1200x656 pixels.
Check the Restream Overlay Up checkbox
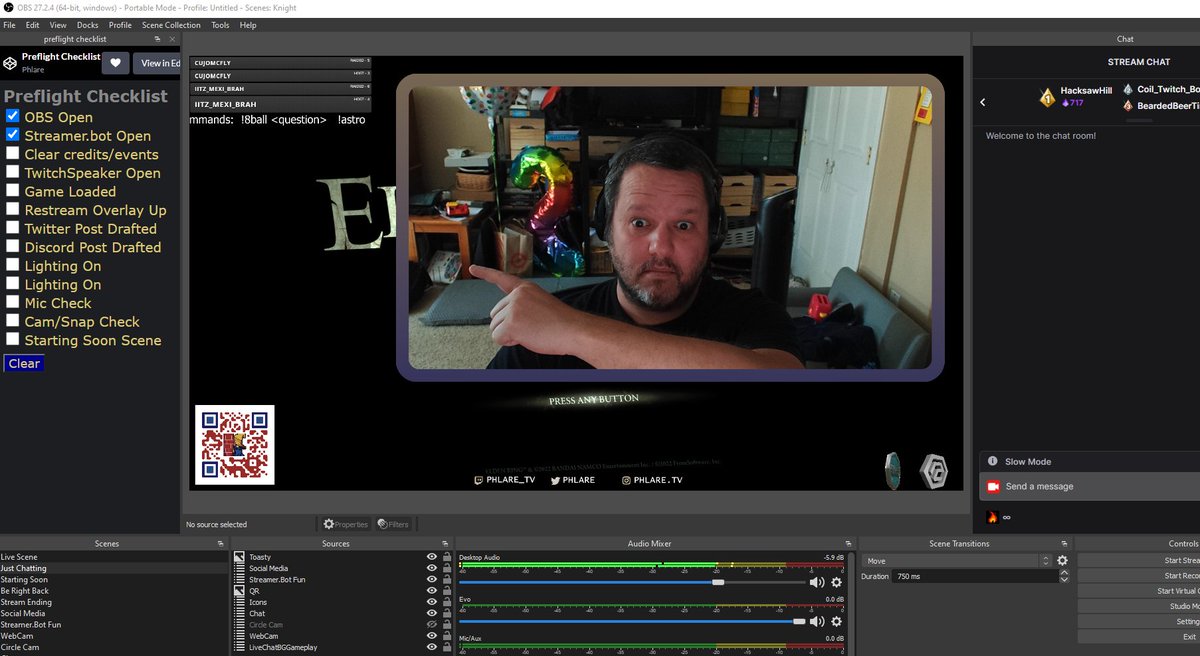coord(13,209)
